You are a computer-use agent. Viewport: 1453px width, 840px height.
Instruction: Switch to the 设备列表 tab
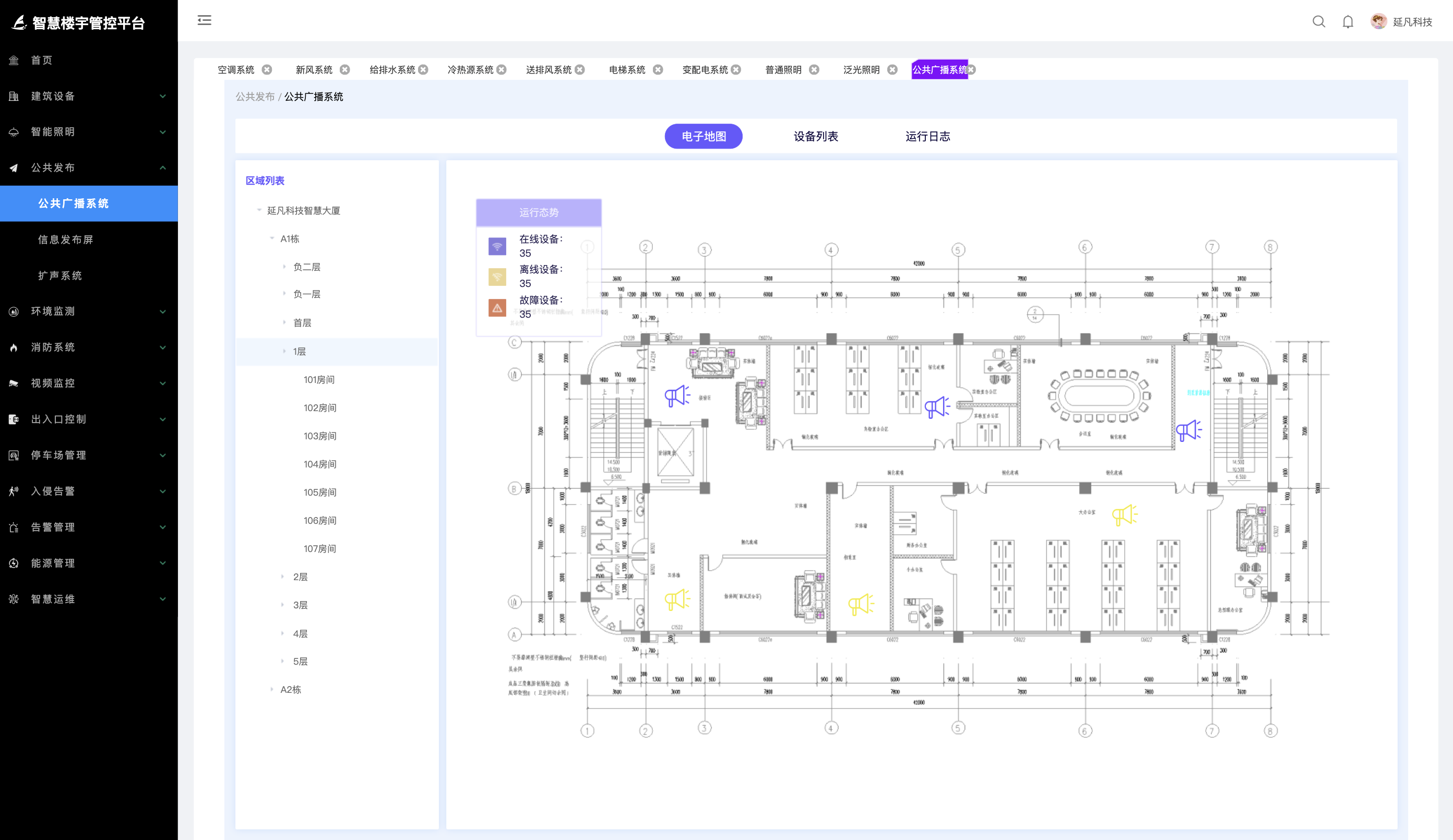tap(815, 136)
